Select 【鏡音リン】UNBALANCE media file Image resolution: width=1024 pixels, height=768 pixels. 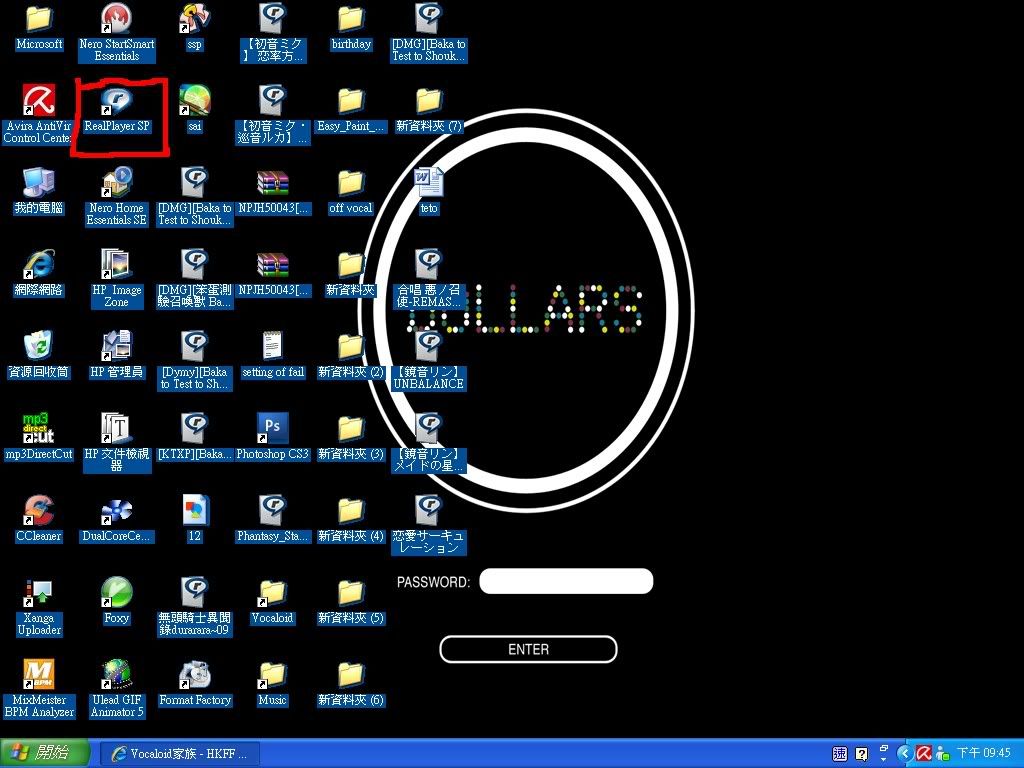(429, 360)
